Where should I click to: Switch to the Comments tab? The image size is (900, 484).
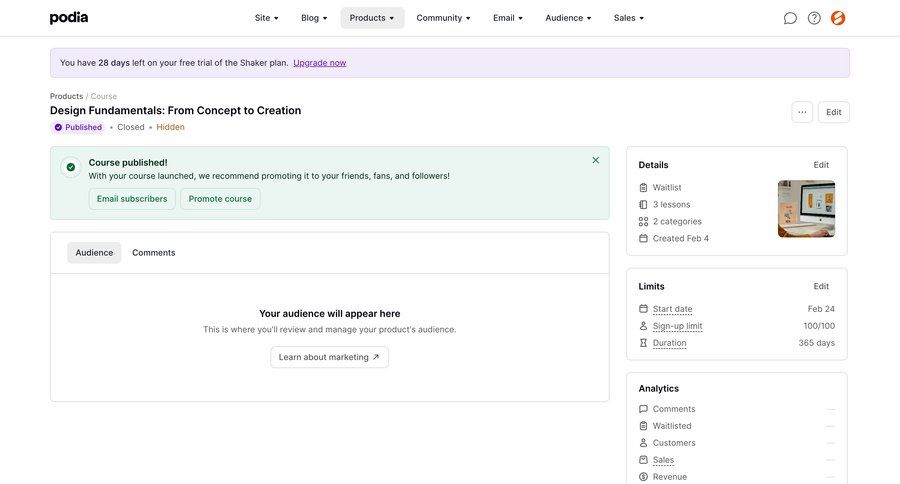click(x=154, y=253)
